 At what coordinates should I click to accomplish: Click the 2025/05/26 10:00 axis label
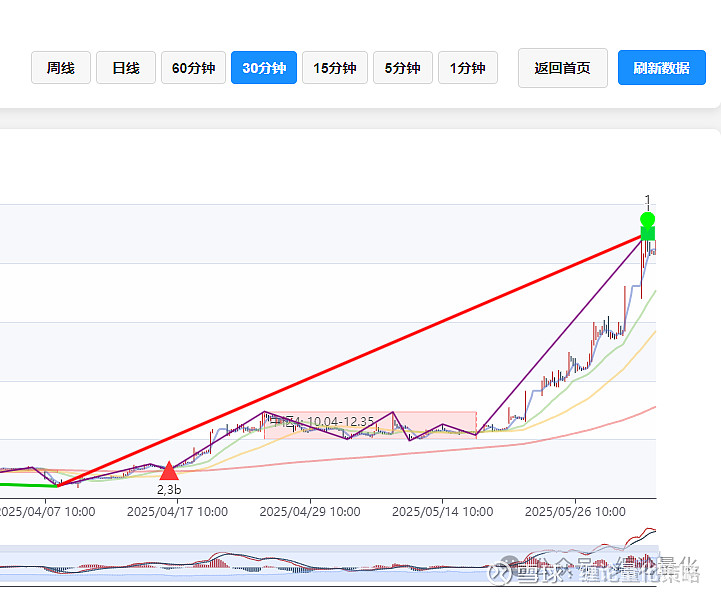[x=575, y=512]
